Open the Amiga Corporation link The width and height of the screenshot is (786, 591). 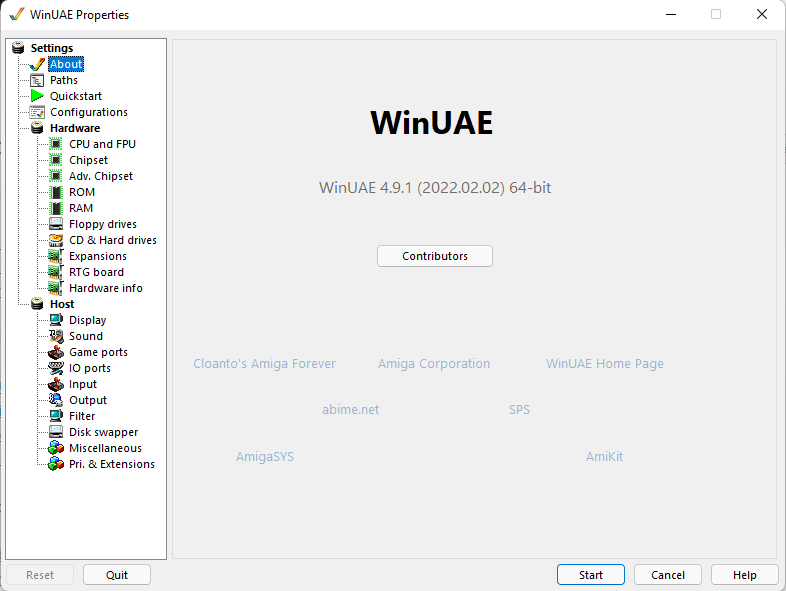(x=434, y=364)
